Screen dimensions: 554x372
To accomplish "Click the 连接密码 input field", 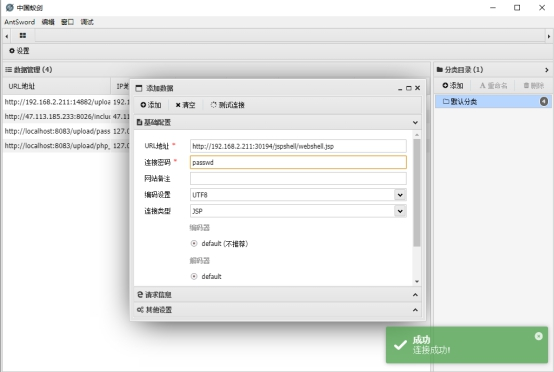I will (298, 162).
